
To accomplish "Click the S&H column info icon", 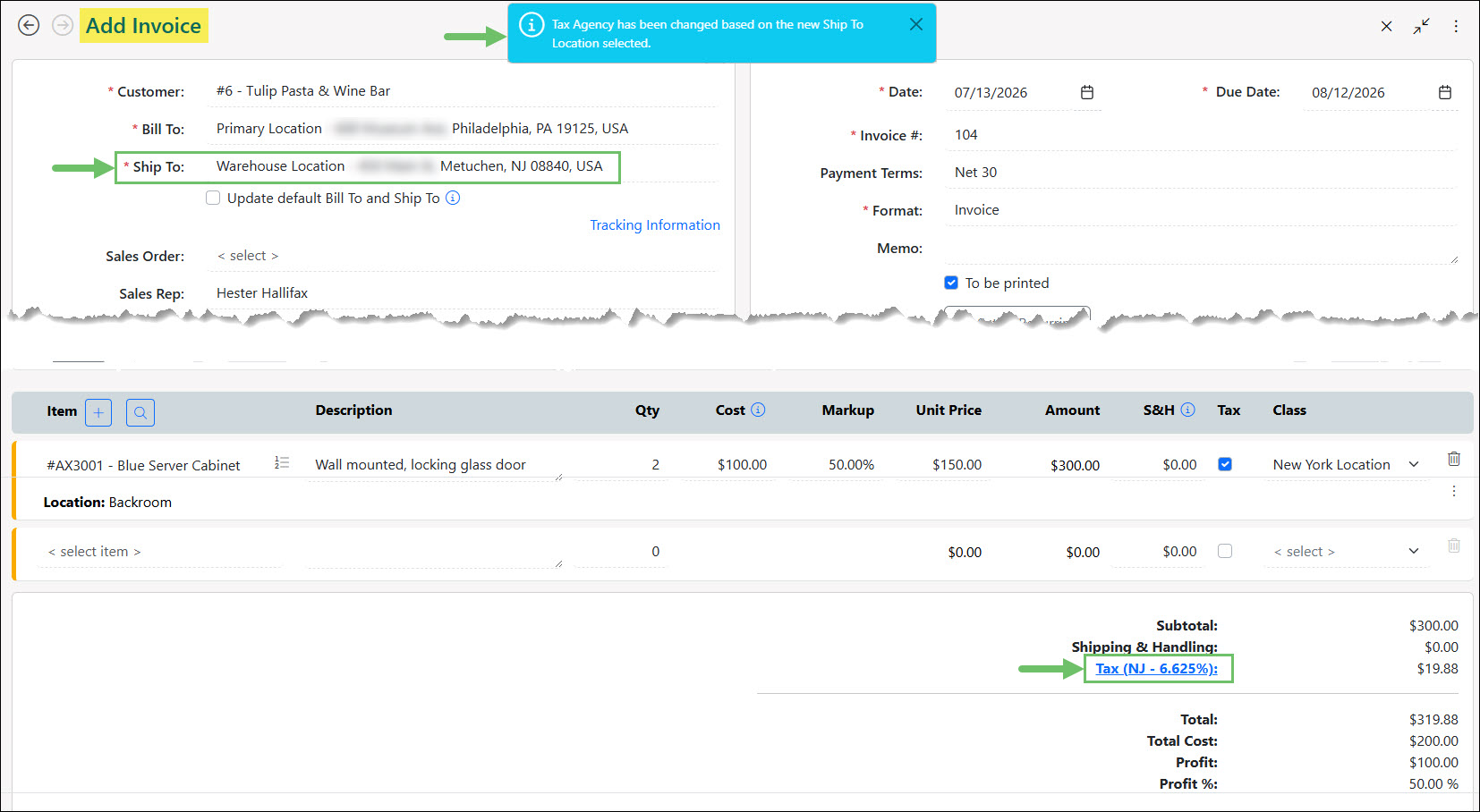I will click(x=1187, y=410).
